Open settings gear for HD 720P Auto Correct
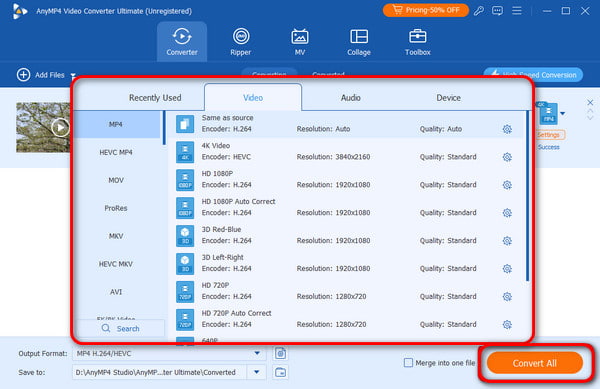The image size is (600, 389). point(507,325)
